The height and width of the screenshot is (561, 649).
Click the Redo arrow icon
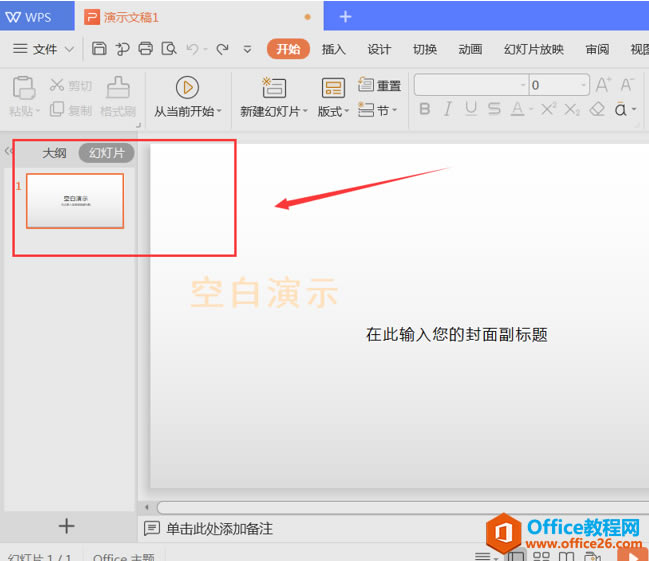(x=223, y=49)
